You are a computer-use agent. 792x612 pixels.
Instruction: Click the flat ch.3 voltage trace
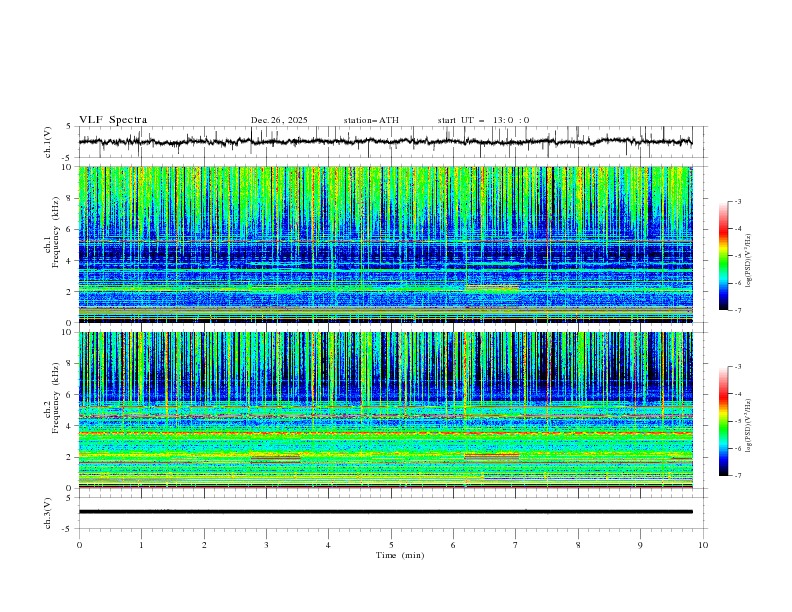[385, 512]
